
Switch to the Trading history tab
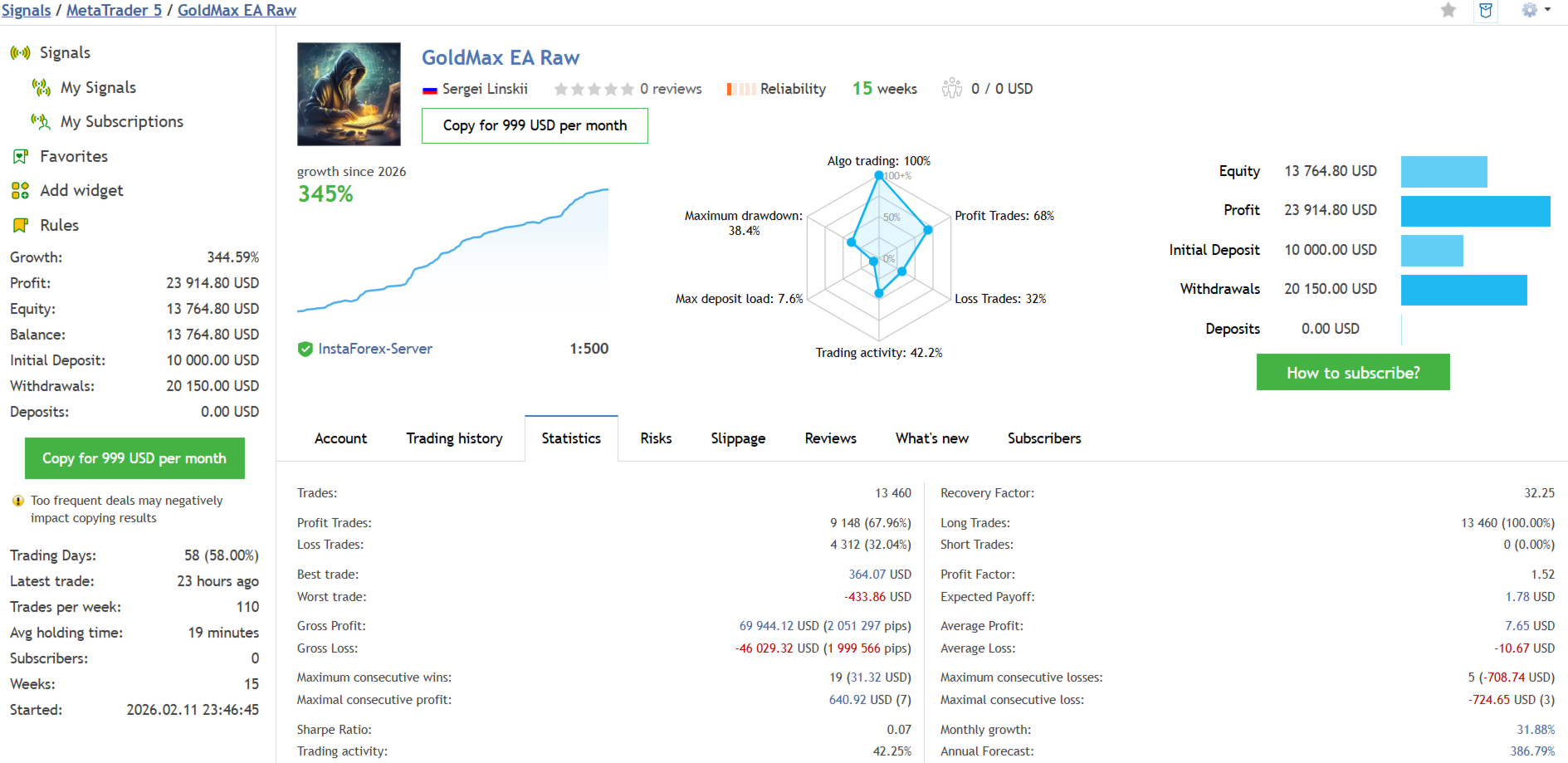(454, 438)
